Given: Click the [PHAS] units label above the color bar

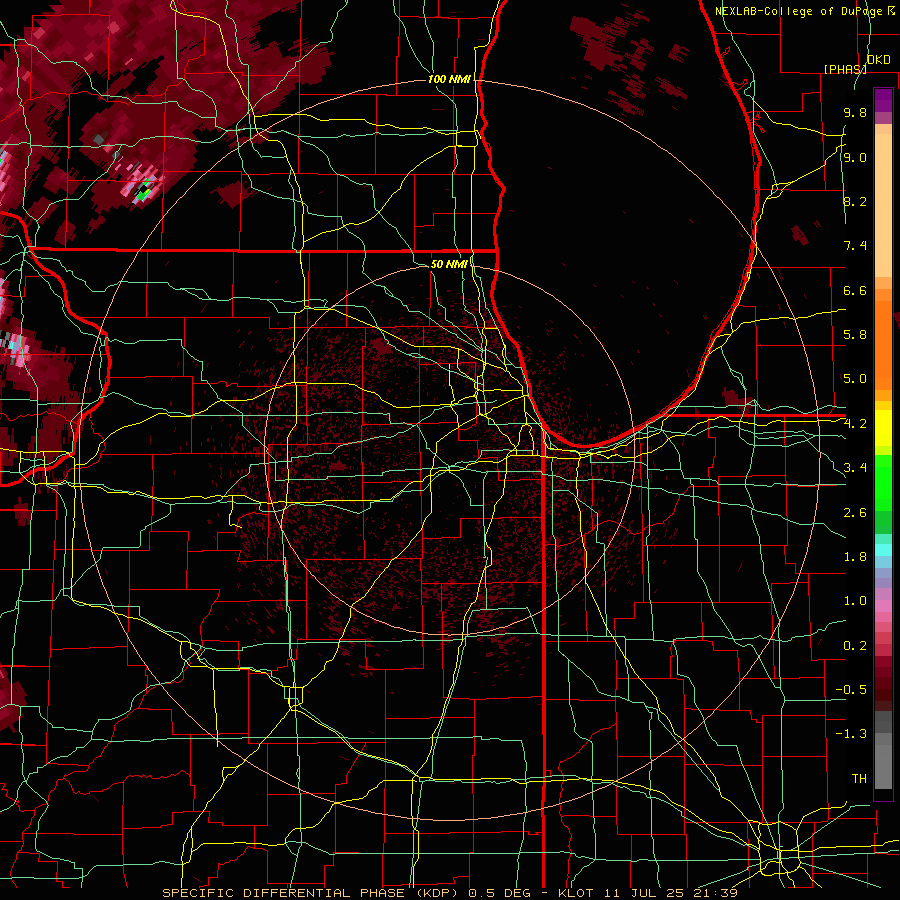Looking at the screenshot, I should point(845,69).
